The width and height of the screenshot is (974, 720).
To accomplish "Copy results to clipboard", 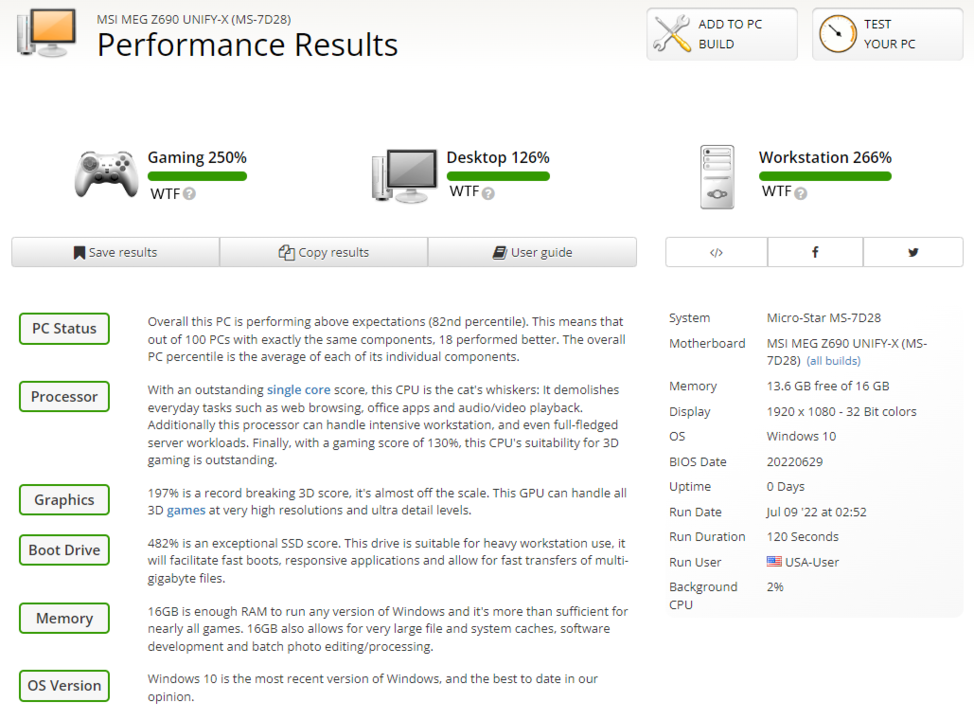I will coord(323,253).
